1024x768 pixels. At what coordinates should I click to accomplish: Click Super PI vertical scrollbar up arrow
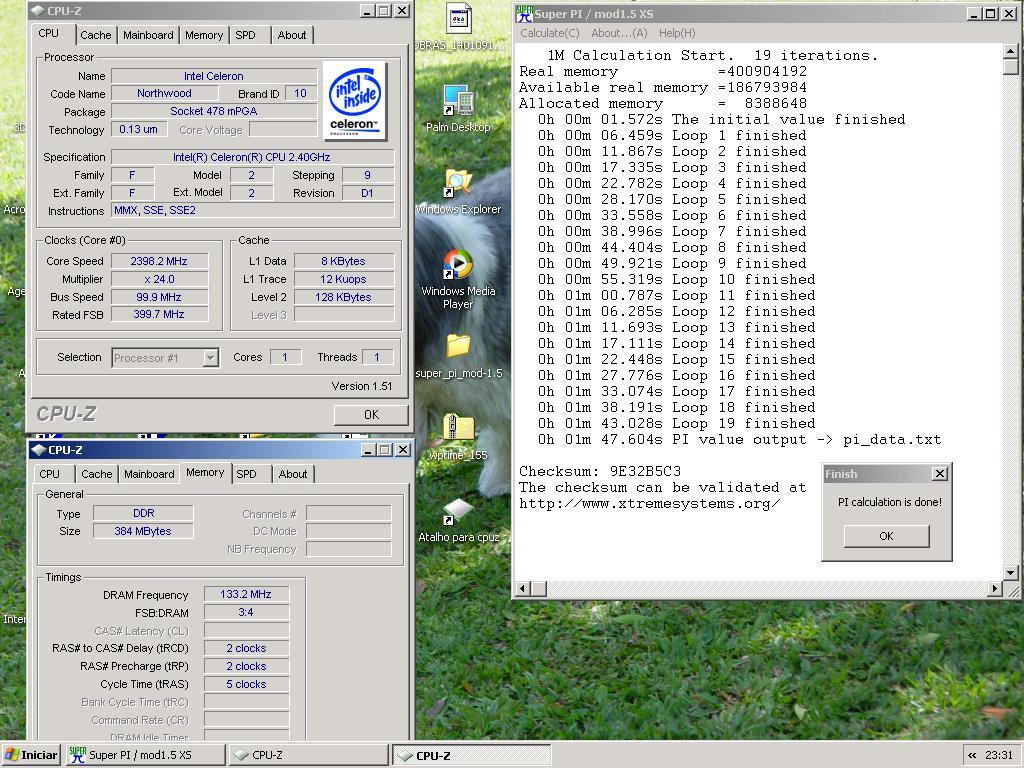pos(1010,52)
